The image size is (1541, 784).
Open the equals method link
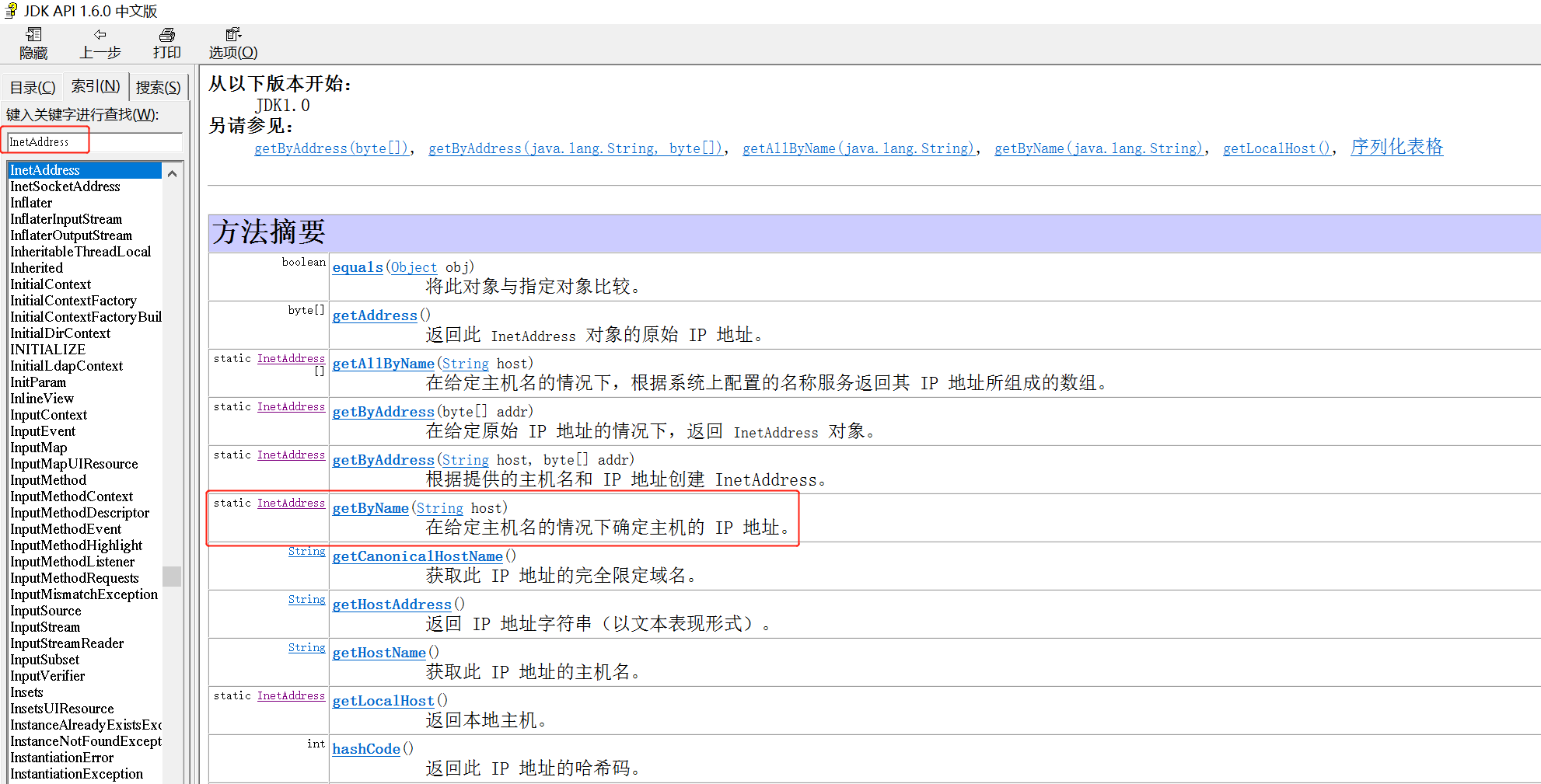point(358,267)
